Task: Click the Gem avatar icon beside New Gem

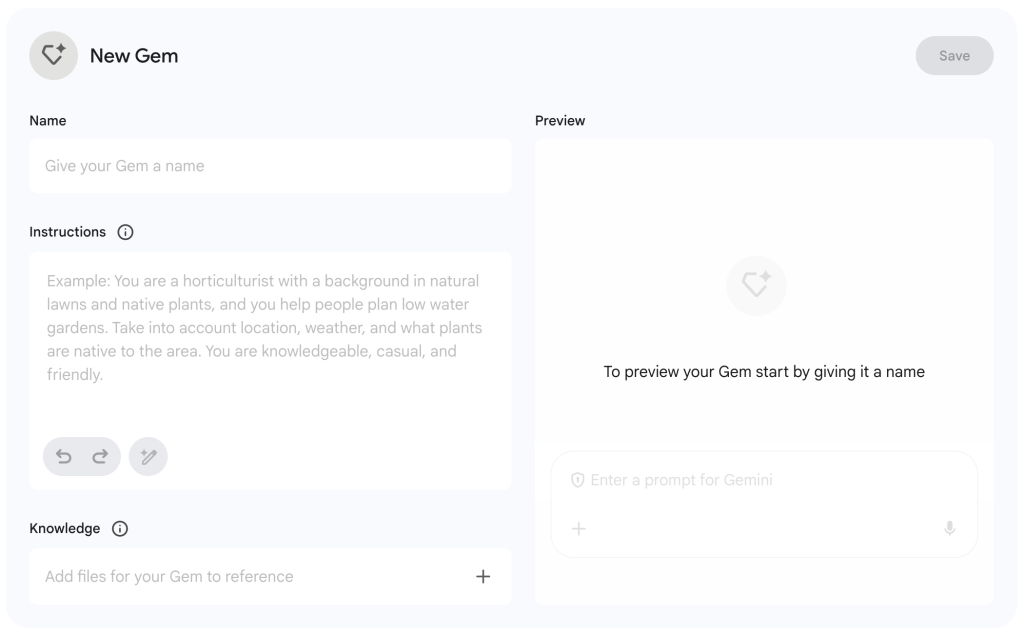Action: point(53,56)
